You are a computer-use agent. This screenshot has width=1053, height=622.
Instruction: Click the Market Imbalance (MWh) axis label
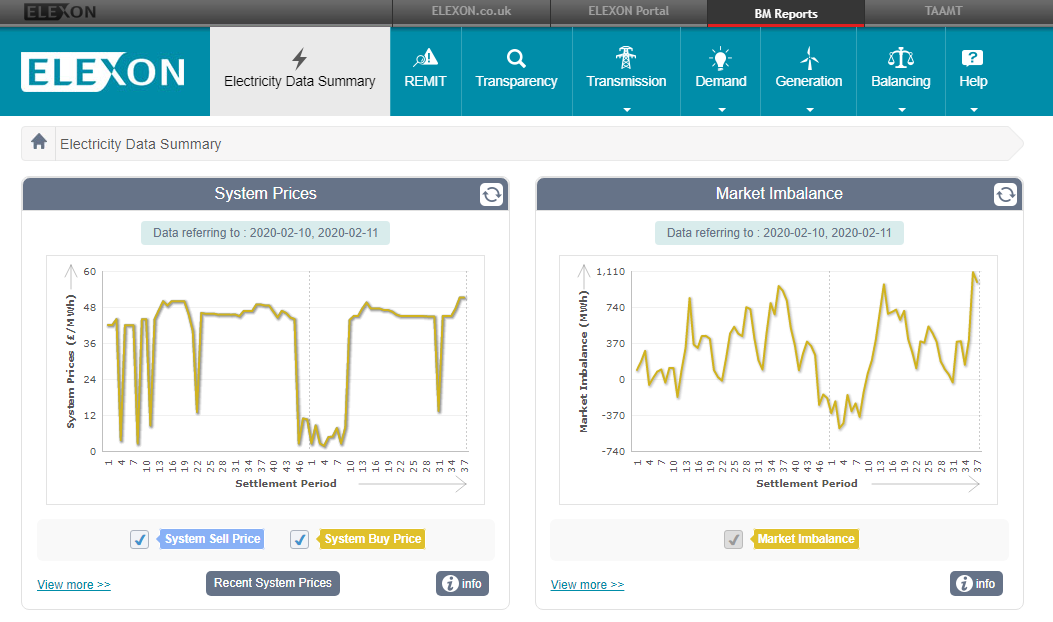coord(584,361)
